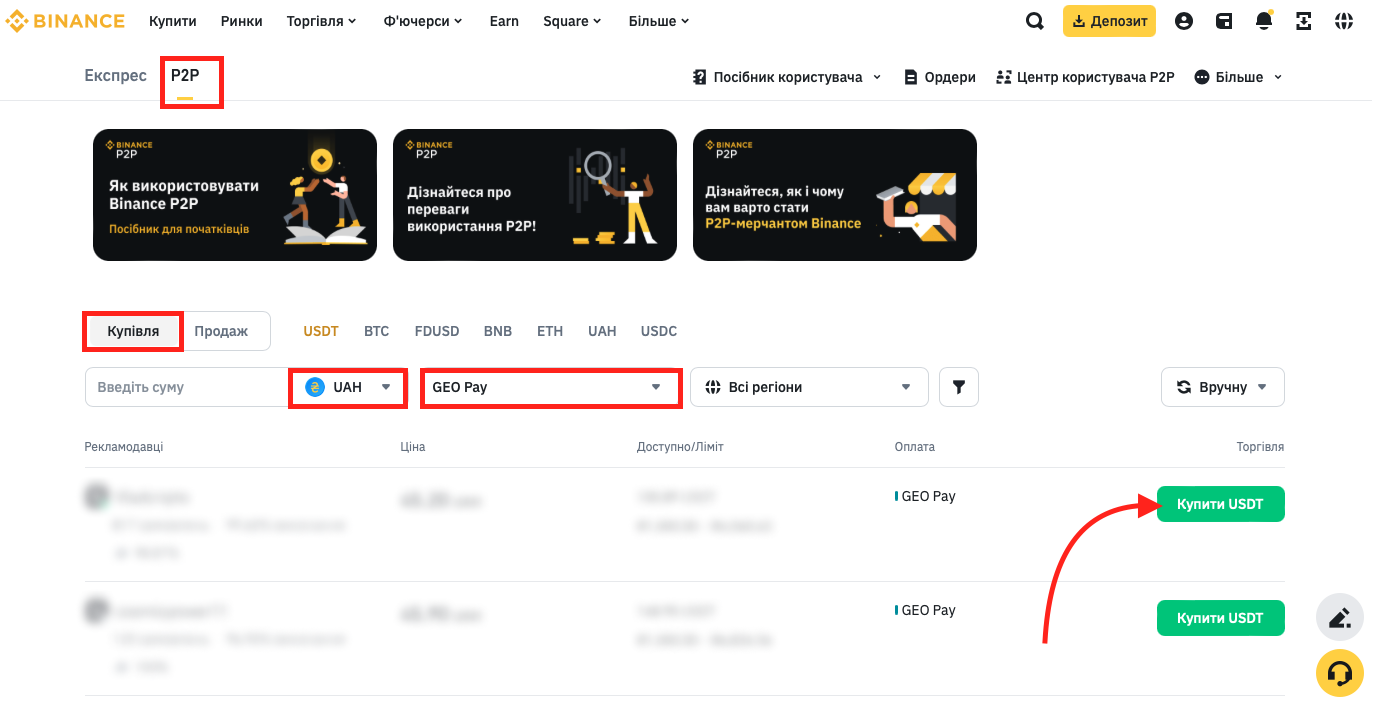Expand the top Більше menu
This screenshot has width=1382, height=705.
click(659, 21)
